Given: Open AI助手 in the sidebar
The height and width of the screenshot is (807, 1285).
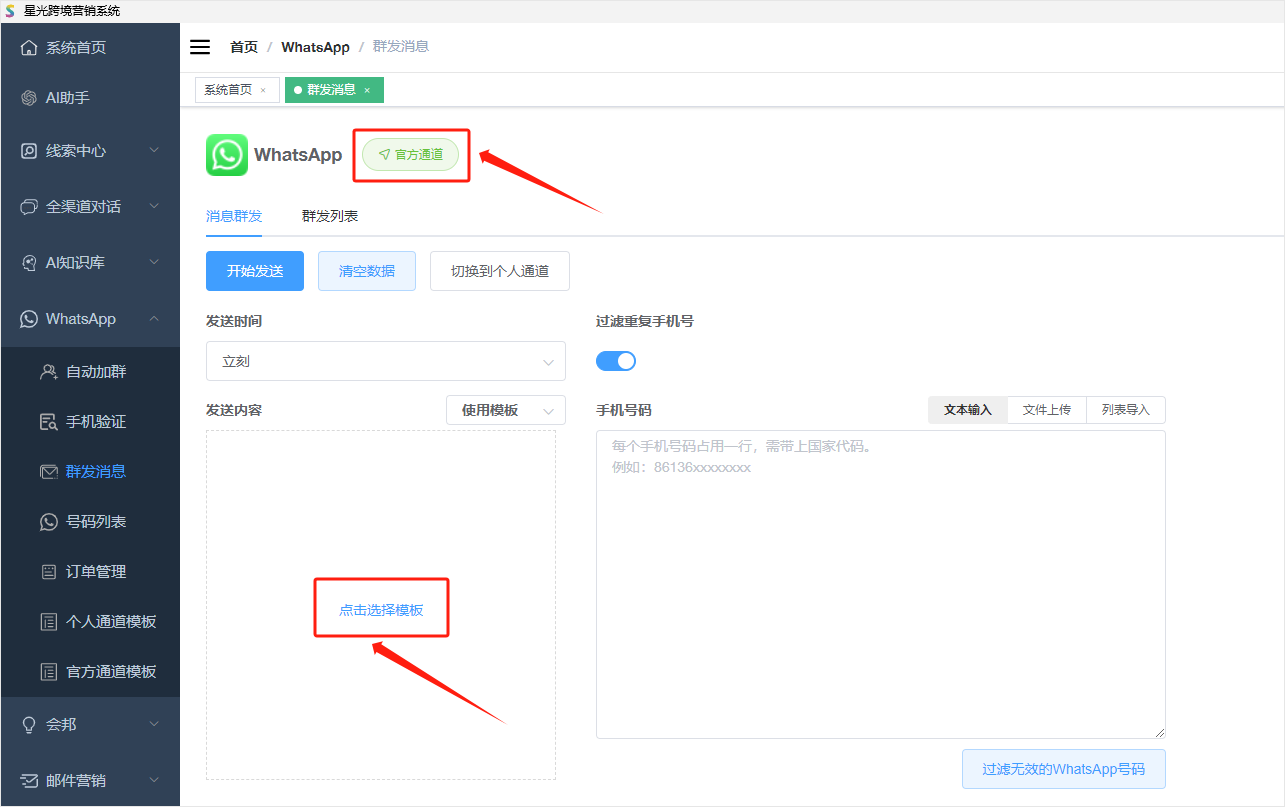Looking at the screenshot, I should coord(90,98).
